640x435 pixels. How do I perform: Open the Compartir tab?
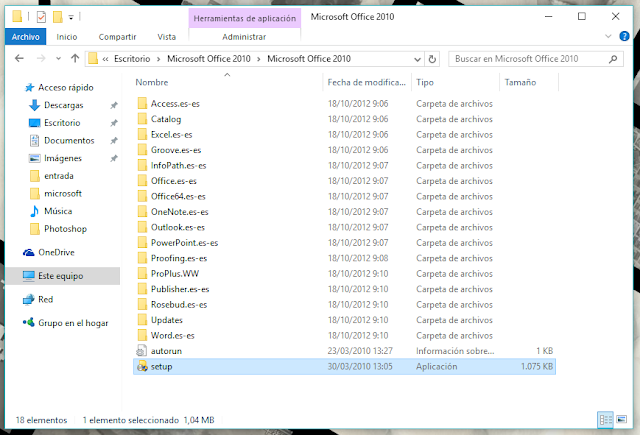117,37
